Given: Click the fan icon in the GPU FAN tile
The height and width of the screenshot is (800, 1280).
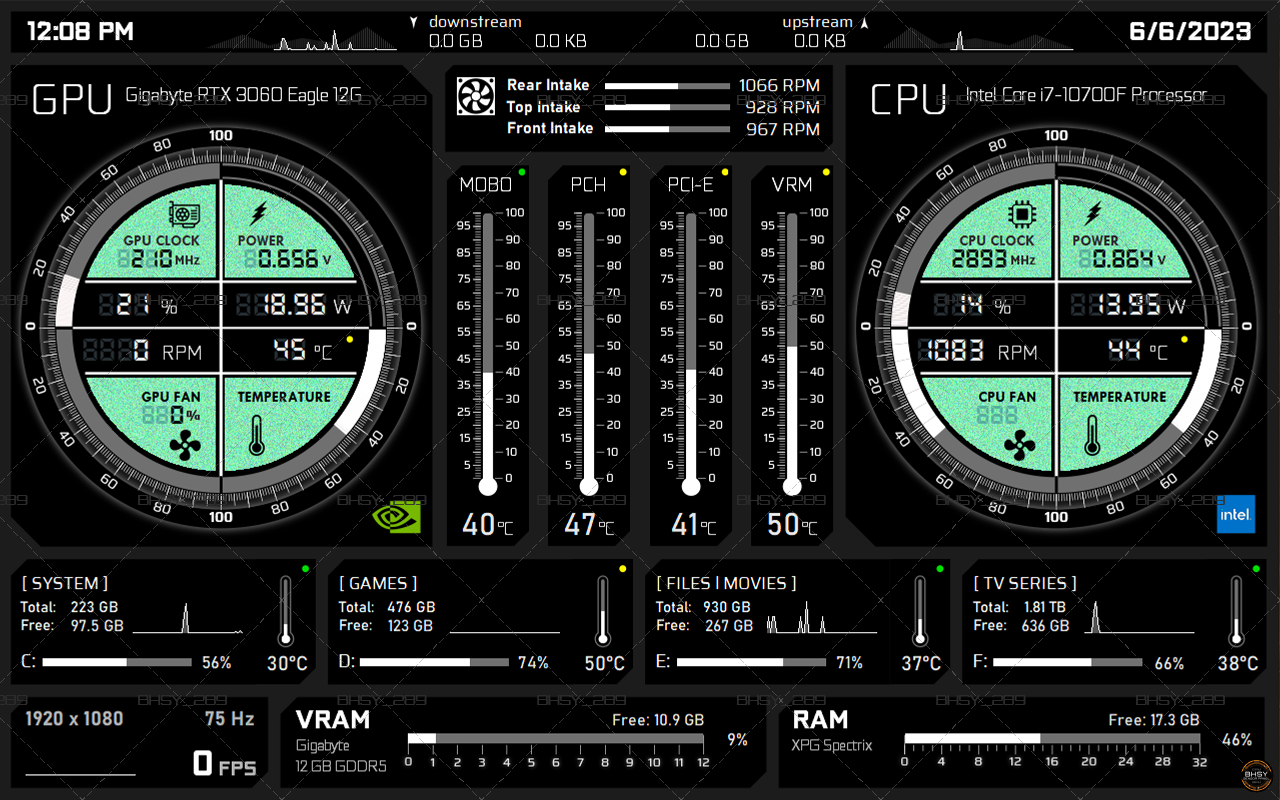Looking at the screenshot, I should tap(184, 446).
